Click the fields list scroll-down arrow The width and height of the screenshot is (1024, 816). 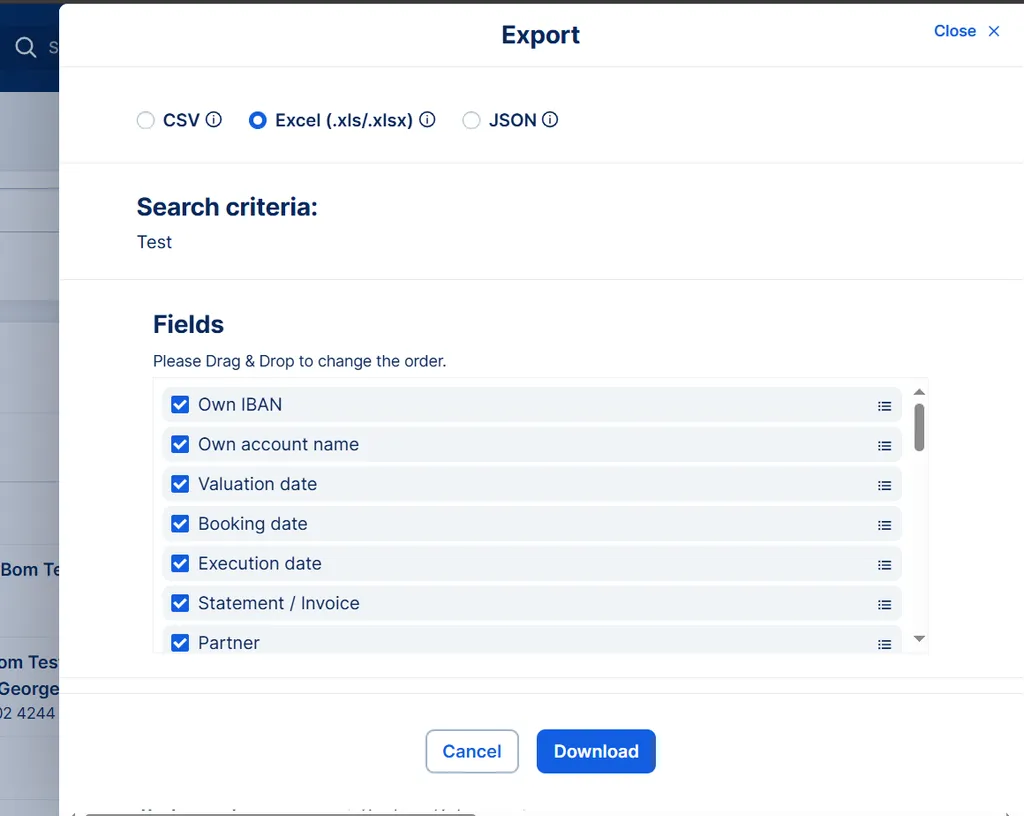point(919,638)
